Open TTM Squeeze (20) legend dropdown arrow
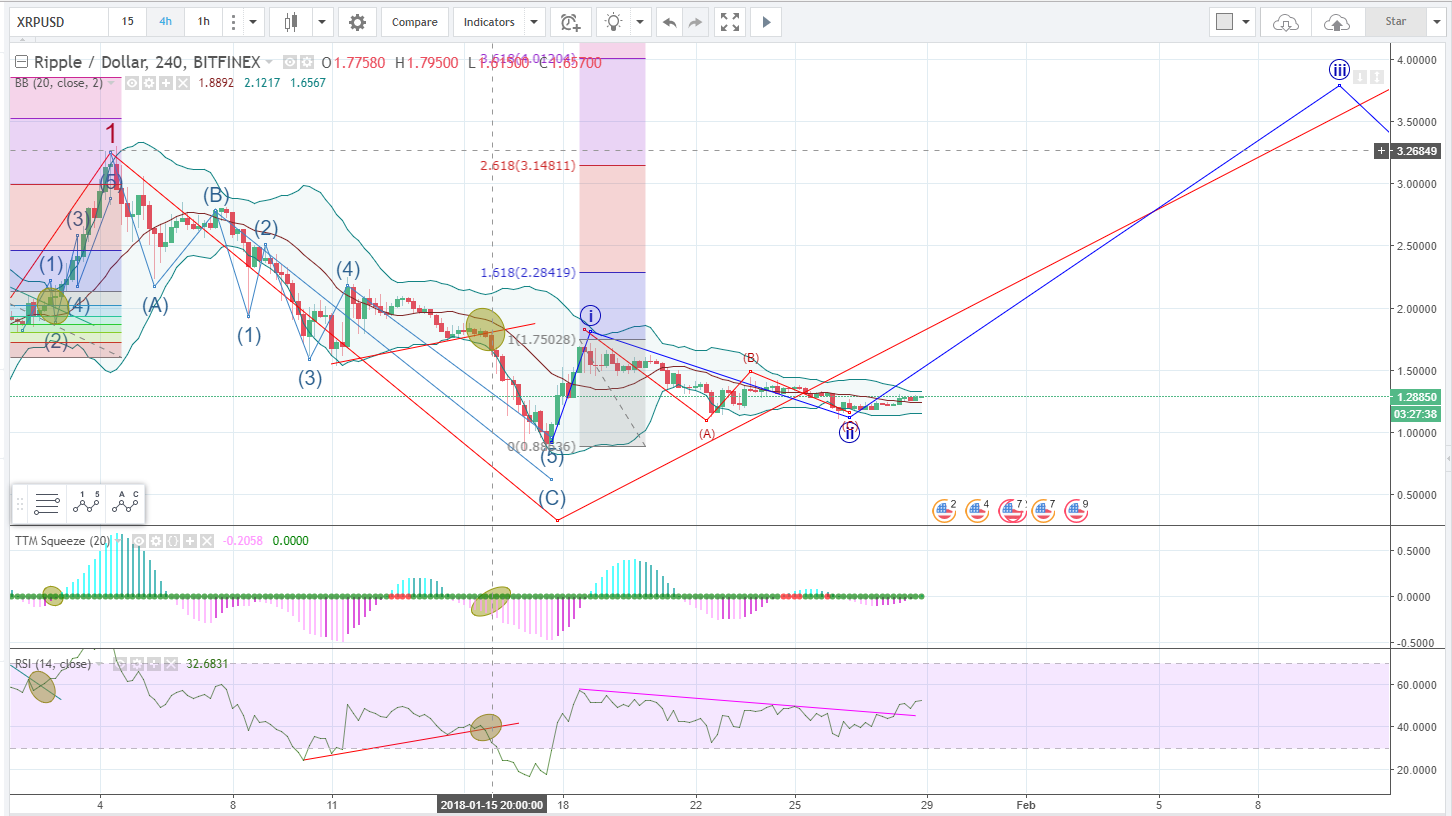 pos(118,541)
